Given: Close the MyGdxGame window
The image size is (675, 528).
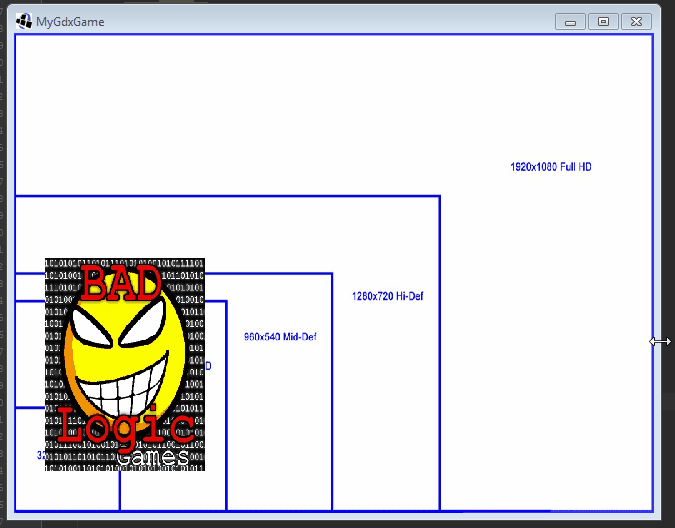Looking at the screenshot, I should [x=636, y=22].
